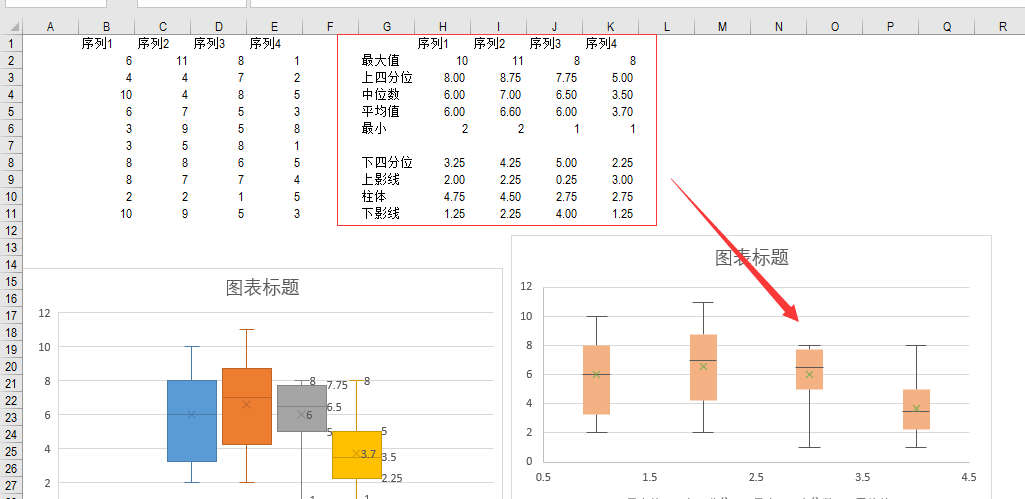1025x499 pixels.
Task: Select right chart box at x position 4
Action: point(916,409)
